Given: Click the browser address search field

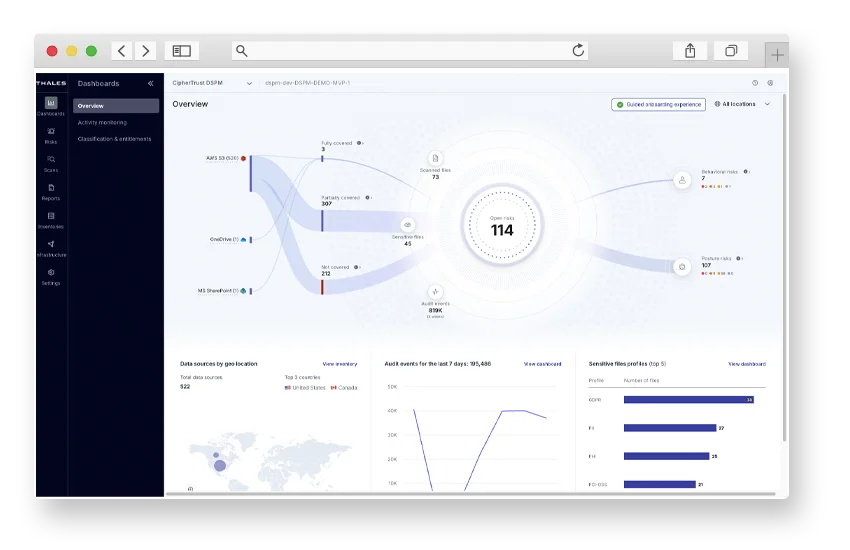Looking at the screenshot, I should point(410,51).
